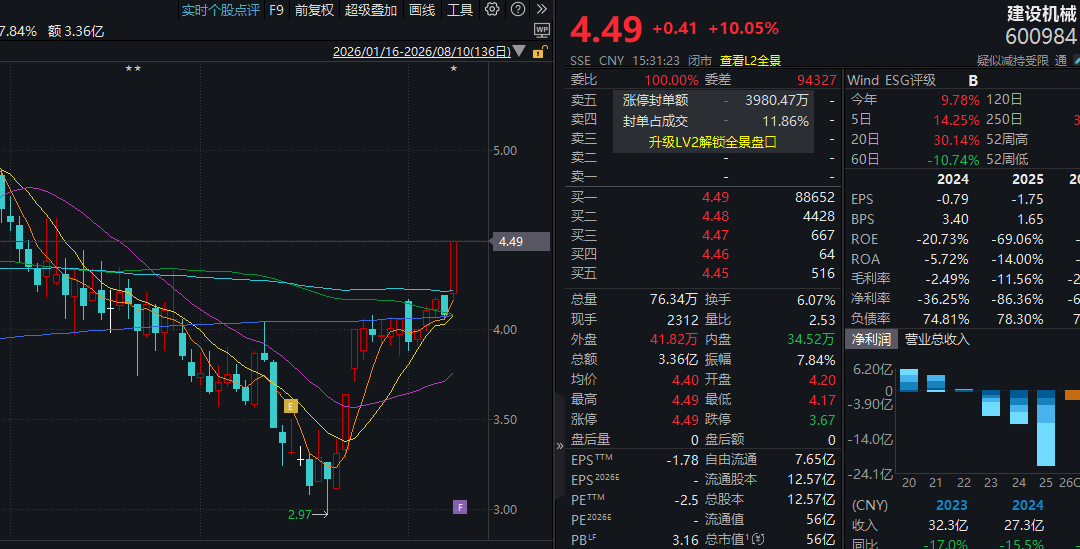Click the Wind ESG评级 label
This screenshot has height=549, width=1080.
tap(891, 80)
